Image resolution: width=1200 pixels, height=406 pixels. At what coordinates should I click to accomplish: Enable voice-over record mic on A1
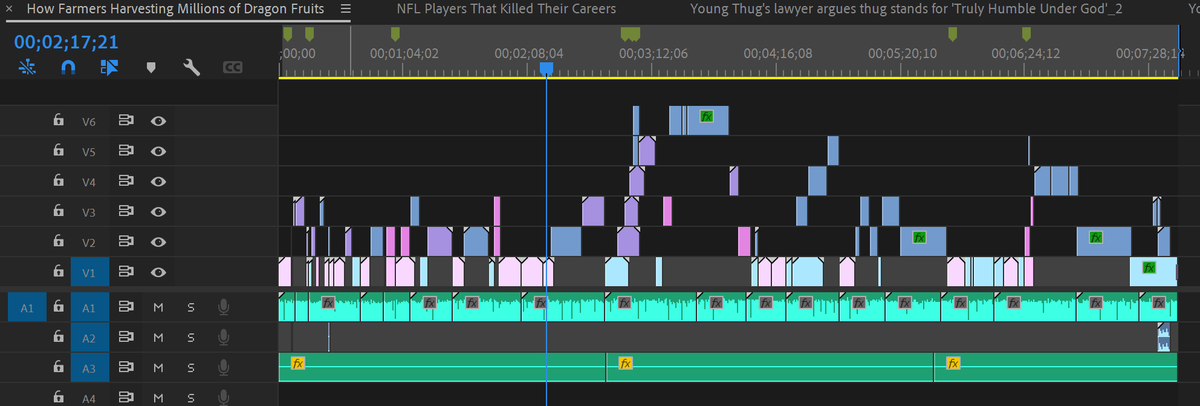(x=224, y=307)
